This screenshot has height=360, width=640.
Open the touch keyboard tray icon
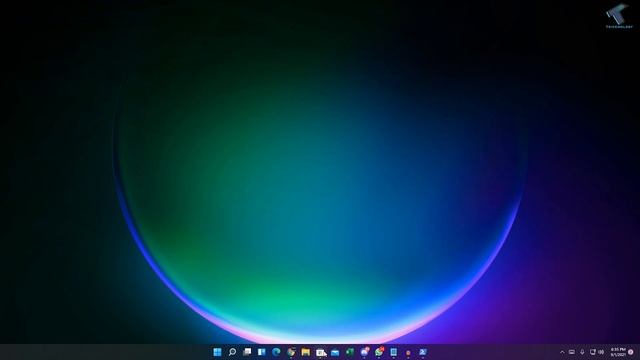pos(572,352)
